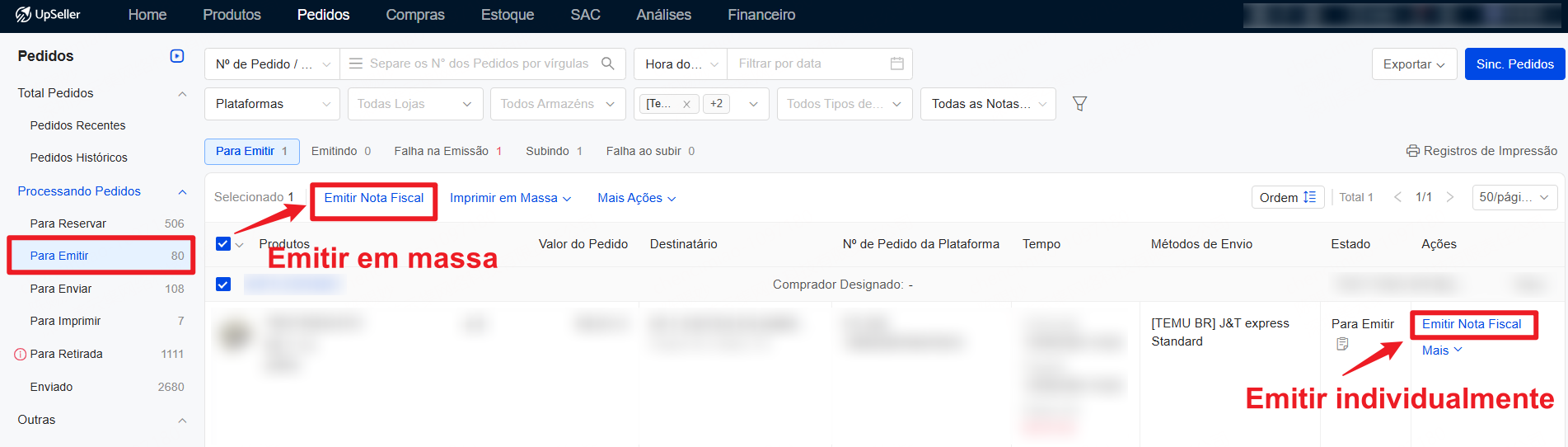Click the list icon in order number field
This screenshot has width=1568, height=447.
[x=356, y=64]
